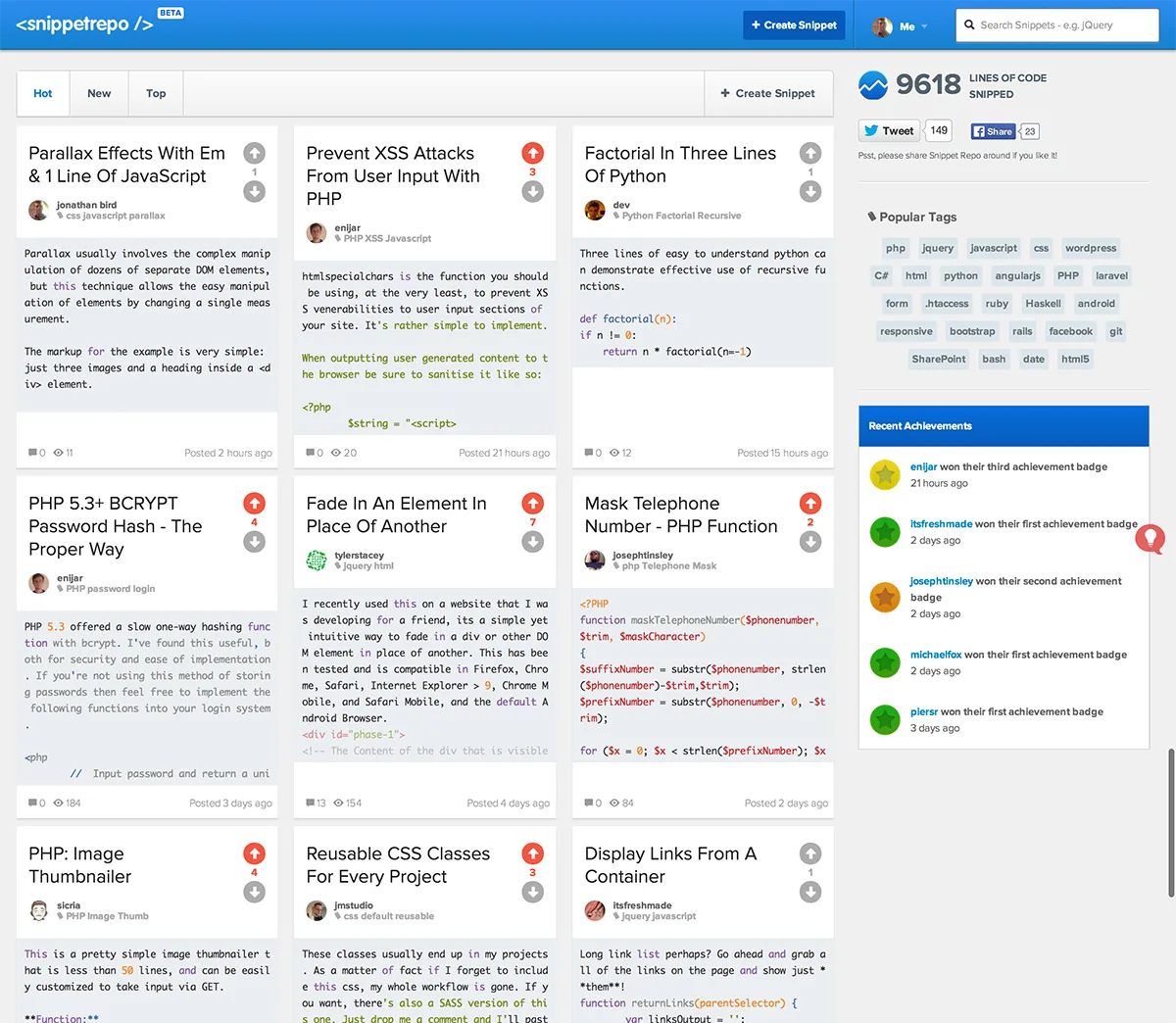This screenshot has height=1023, width=1176.
Task: Upvote Factorial In Three Lines Of Python
Action: [x=810, y=153]
